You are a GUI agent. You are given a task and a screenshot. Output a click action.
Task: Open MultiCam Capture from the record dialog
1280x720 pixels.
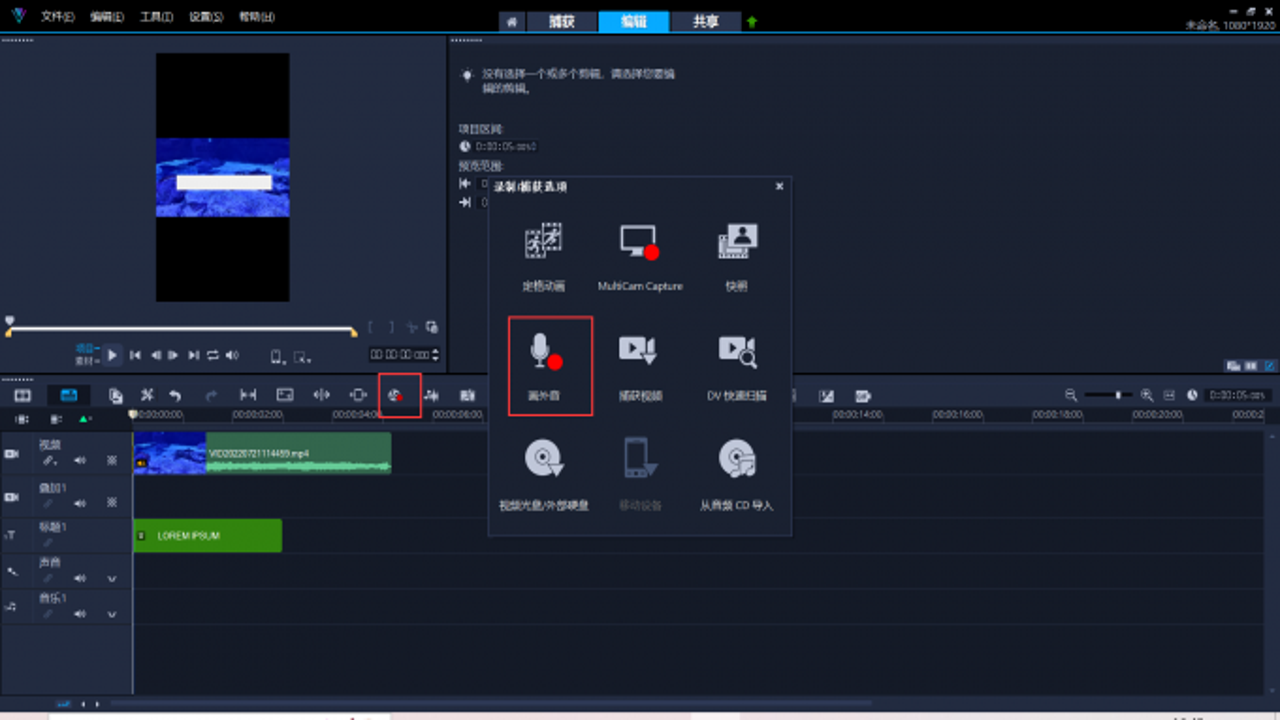click(x=640, y=257)
